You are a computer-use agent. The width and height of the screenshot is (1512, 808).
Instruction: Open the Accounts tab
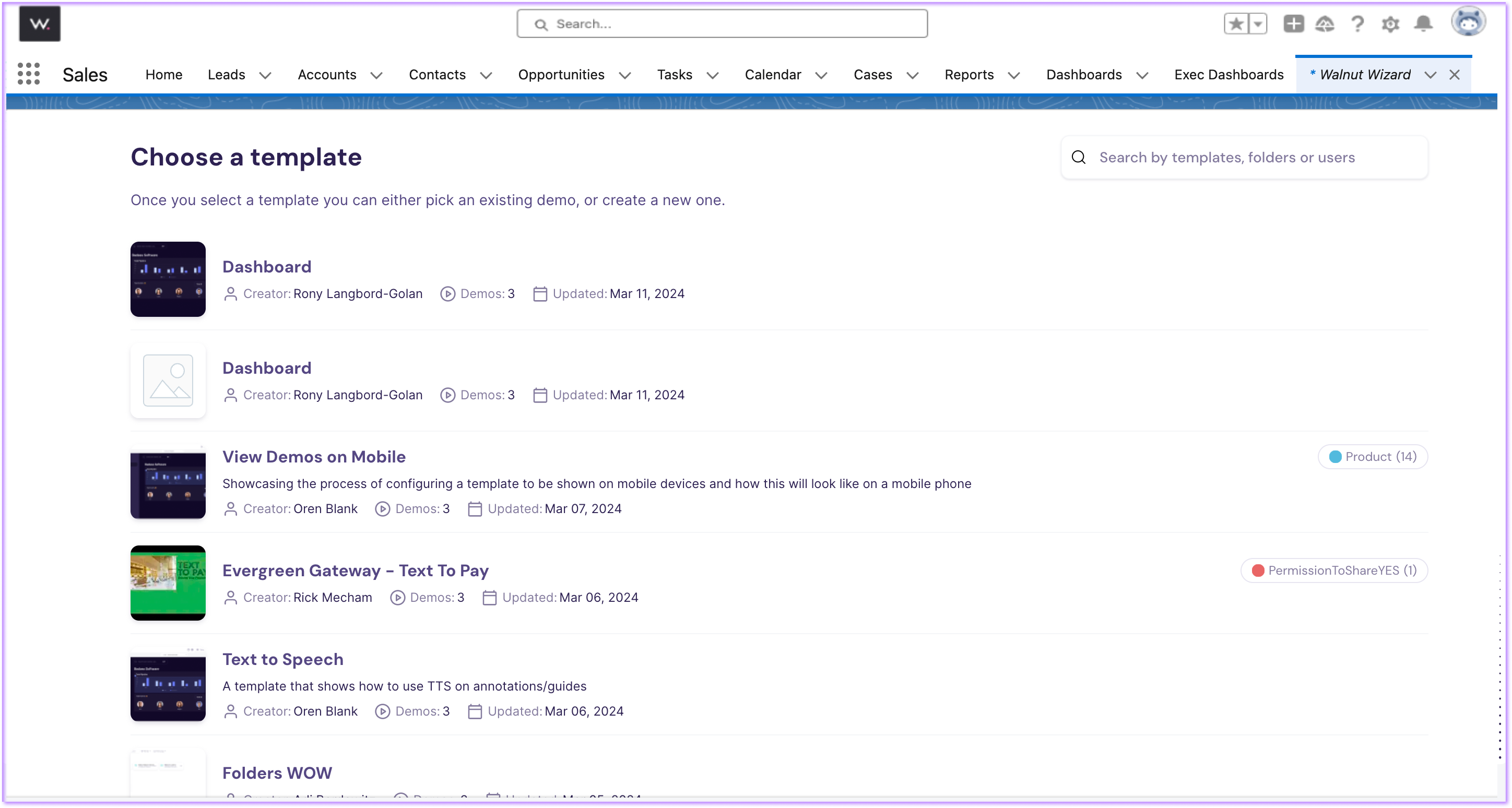pos(327,75)
